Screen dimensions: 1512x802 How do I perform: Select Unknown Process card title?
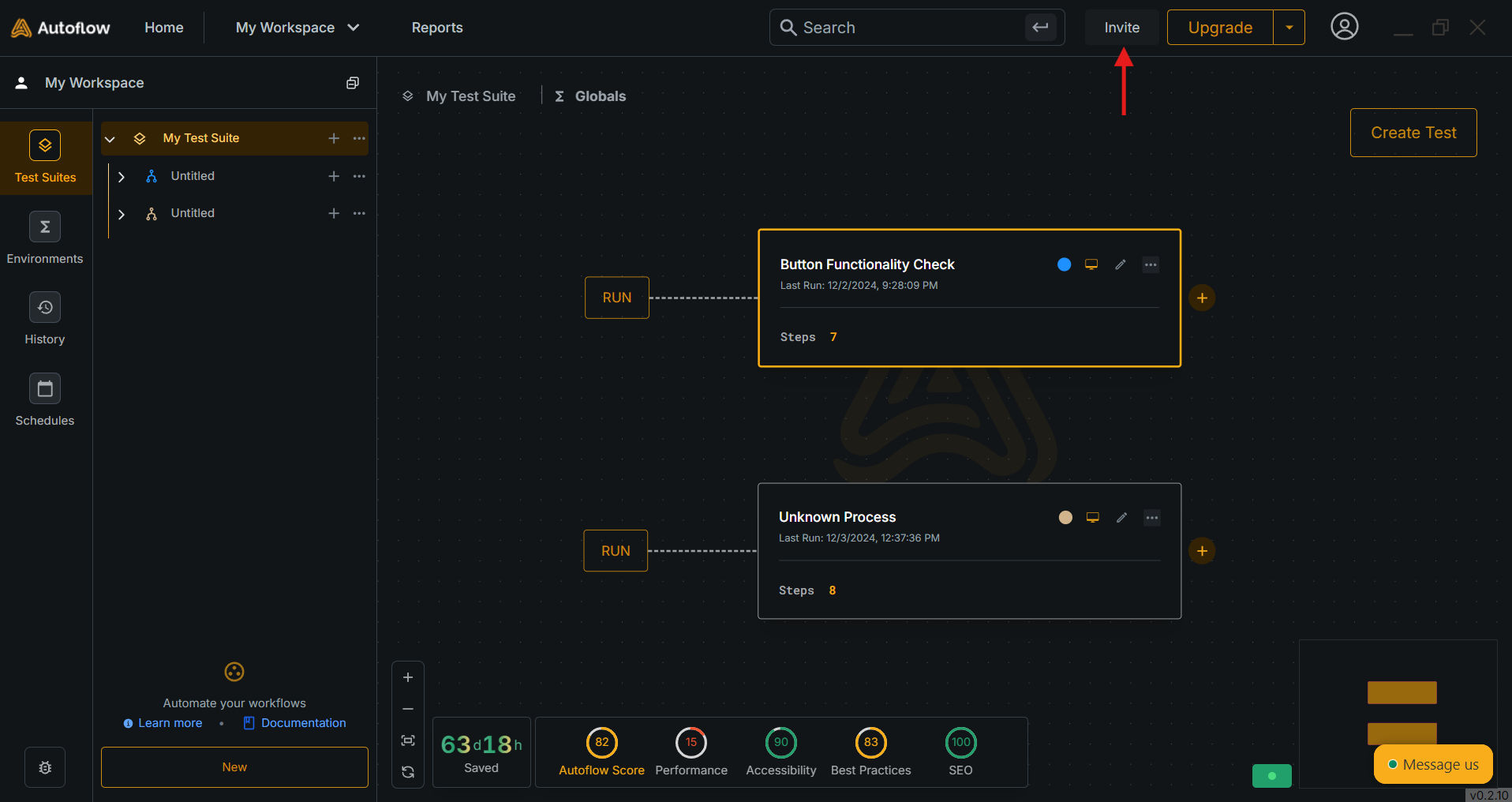tap(837, 517)
